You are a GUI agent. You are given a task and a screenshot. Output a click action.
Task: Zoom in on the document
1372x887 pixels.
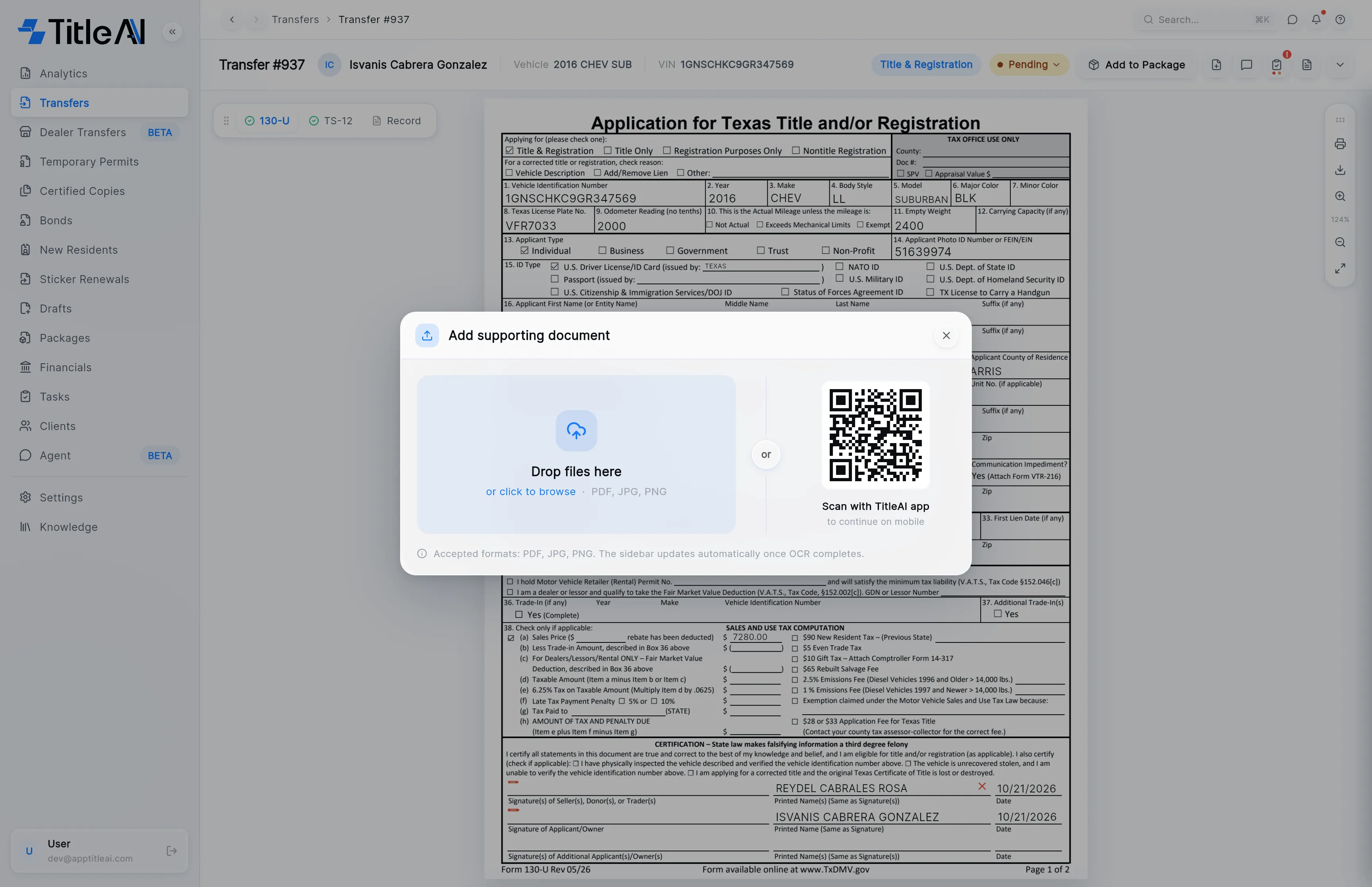pos(1340,196)
